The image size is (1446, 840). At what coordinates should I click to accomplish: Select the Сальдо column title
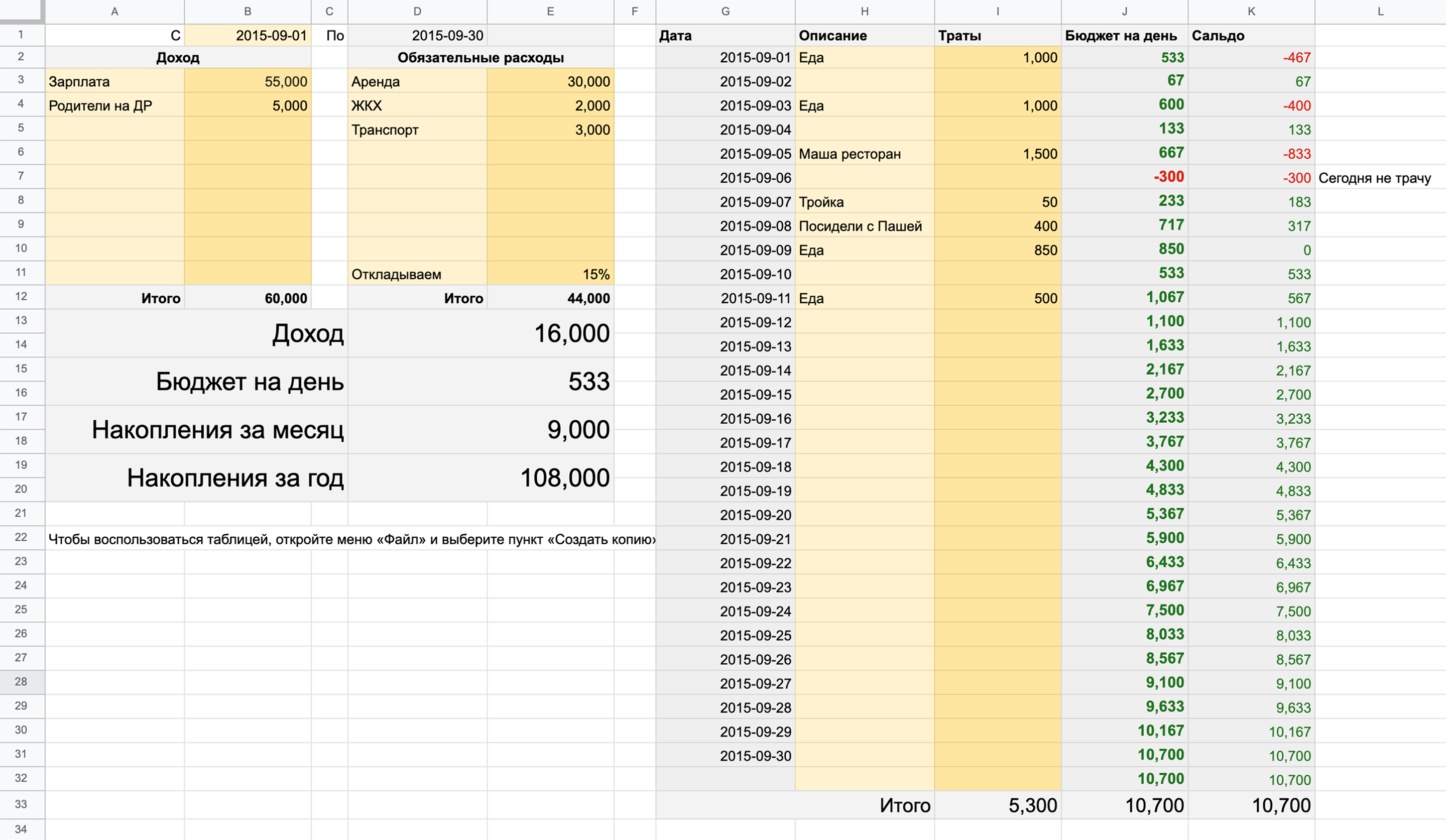click(x=1252, y=36)
